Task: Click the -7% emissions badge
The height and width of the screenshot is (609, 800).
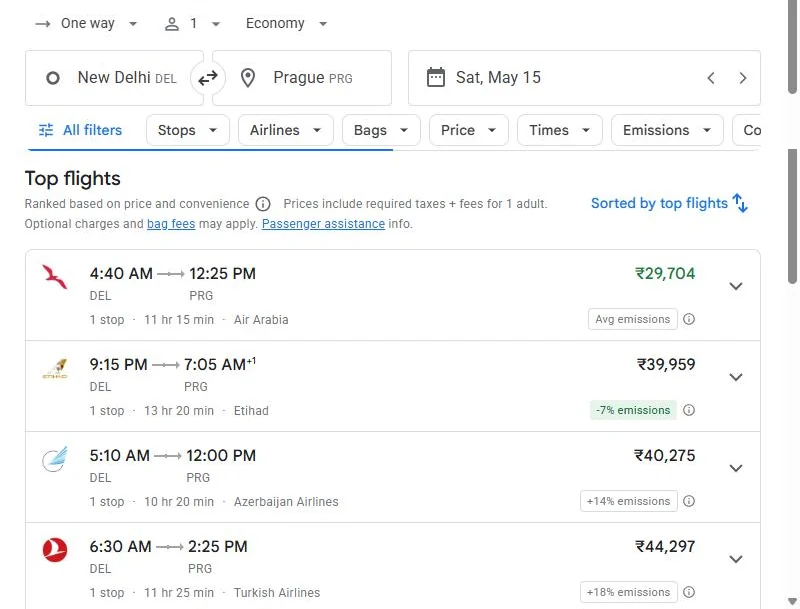Action: [633, 410]
